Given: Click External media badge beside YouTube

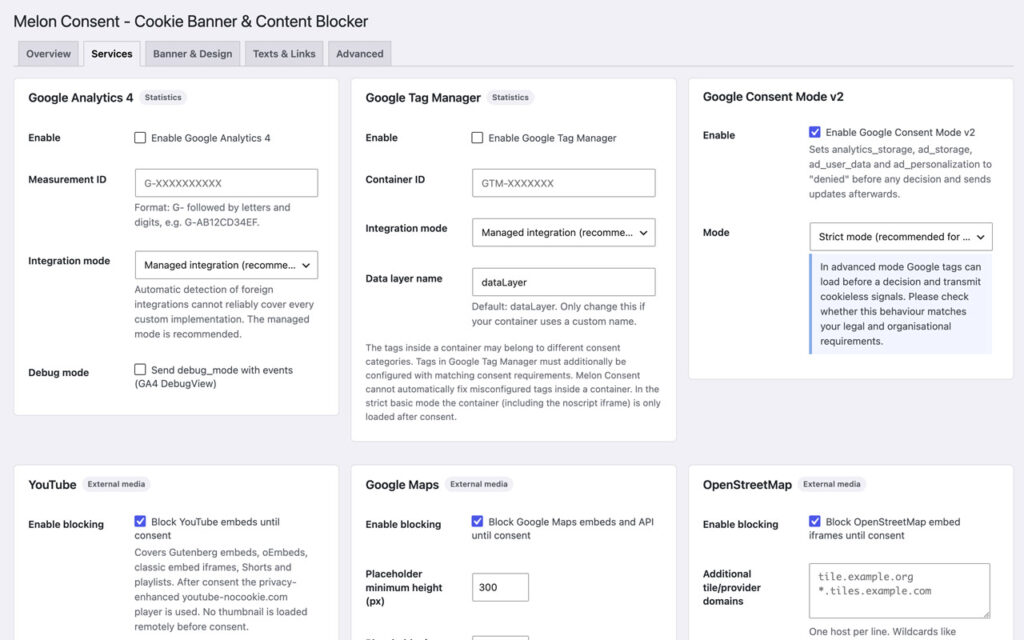Looking at the screenshot, I should click(116, 484).
